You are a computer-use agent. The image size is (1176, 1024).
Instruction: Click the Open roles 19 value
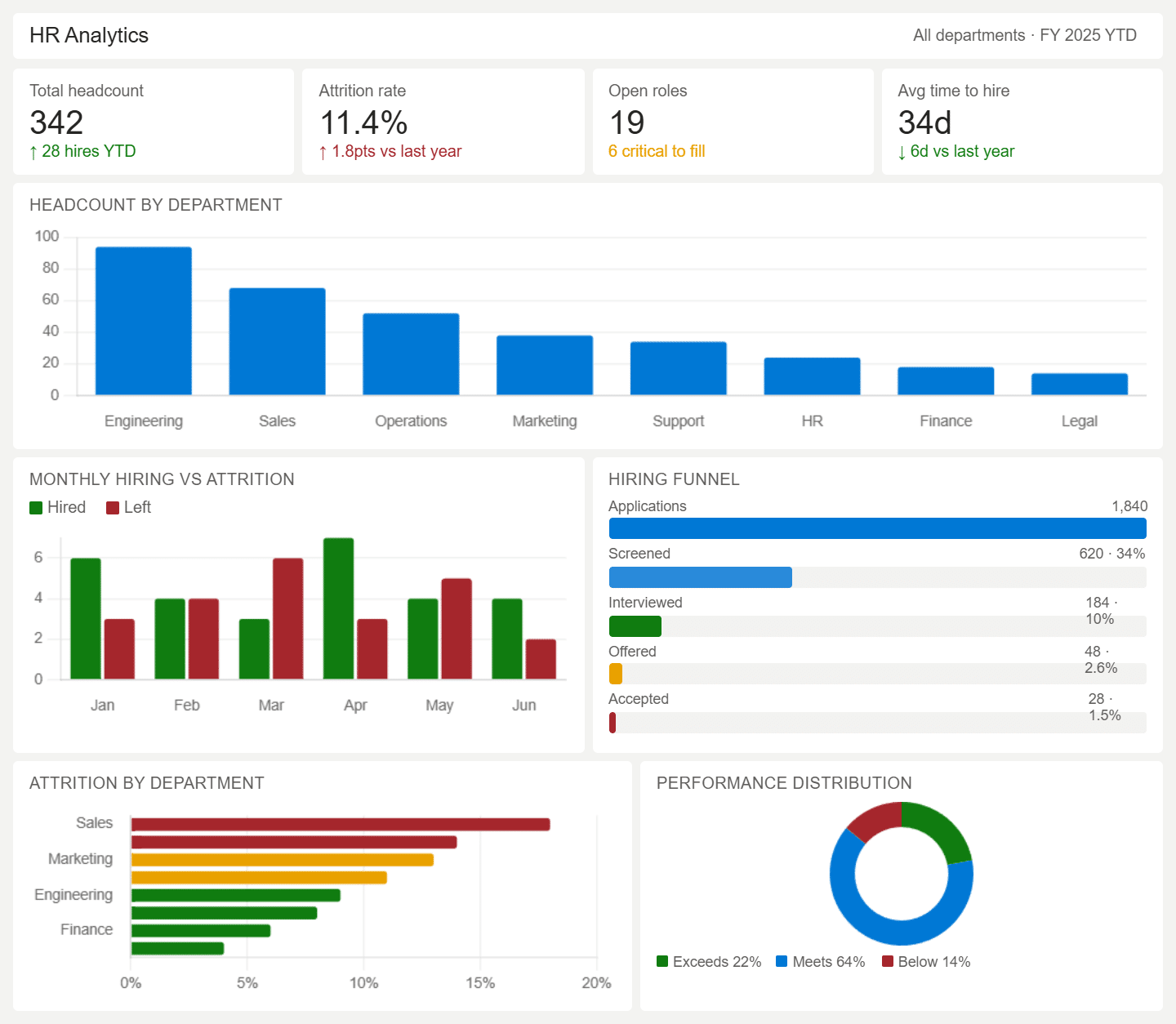627,122
